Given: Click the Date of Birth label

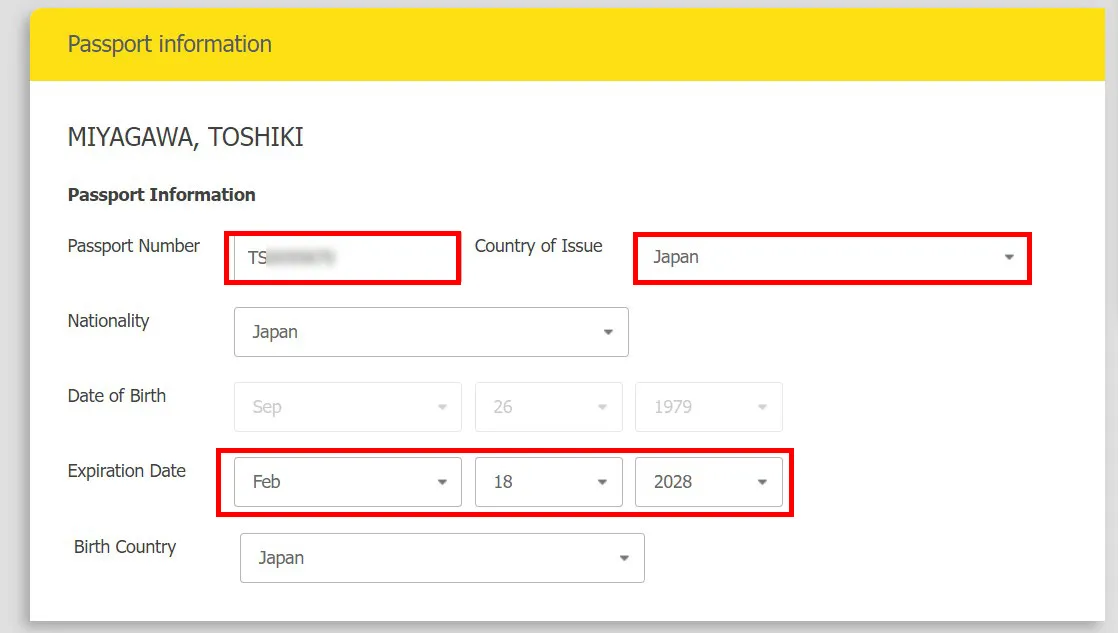Looking at the screenshot, I should [x=117, y=396].
